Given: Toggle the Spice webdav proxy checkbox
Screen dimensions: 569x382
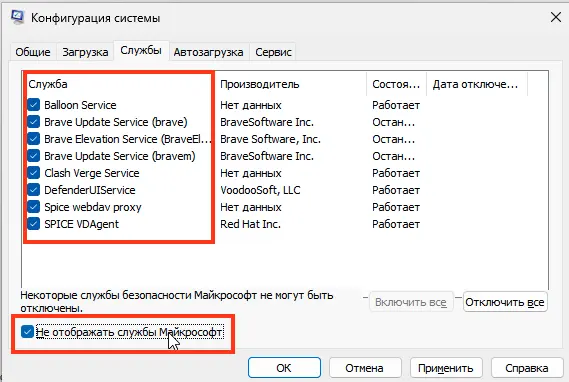Looking at the screenshot, I should tap(34, 207).
